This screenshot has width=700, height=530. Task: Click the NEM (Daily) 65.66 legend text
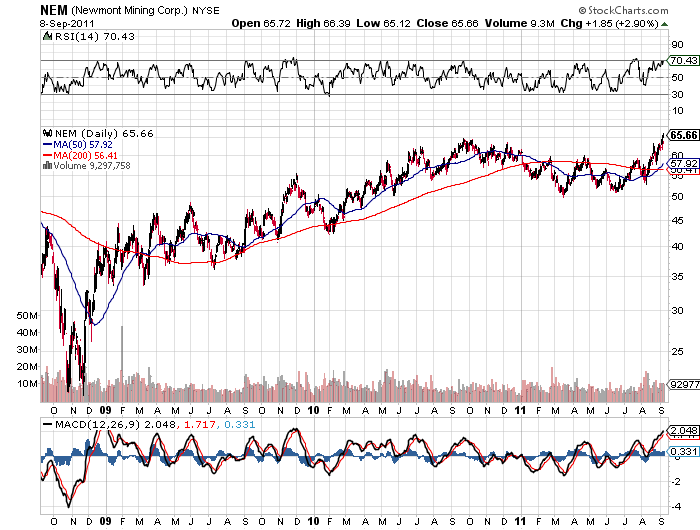[104, 133]
